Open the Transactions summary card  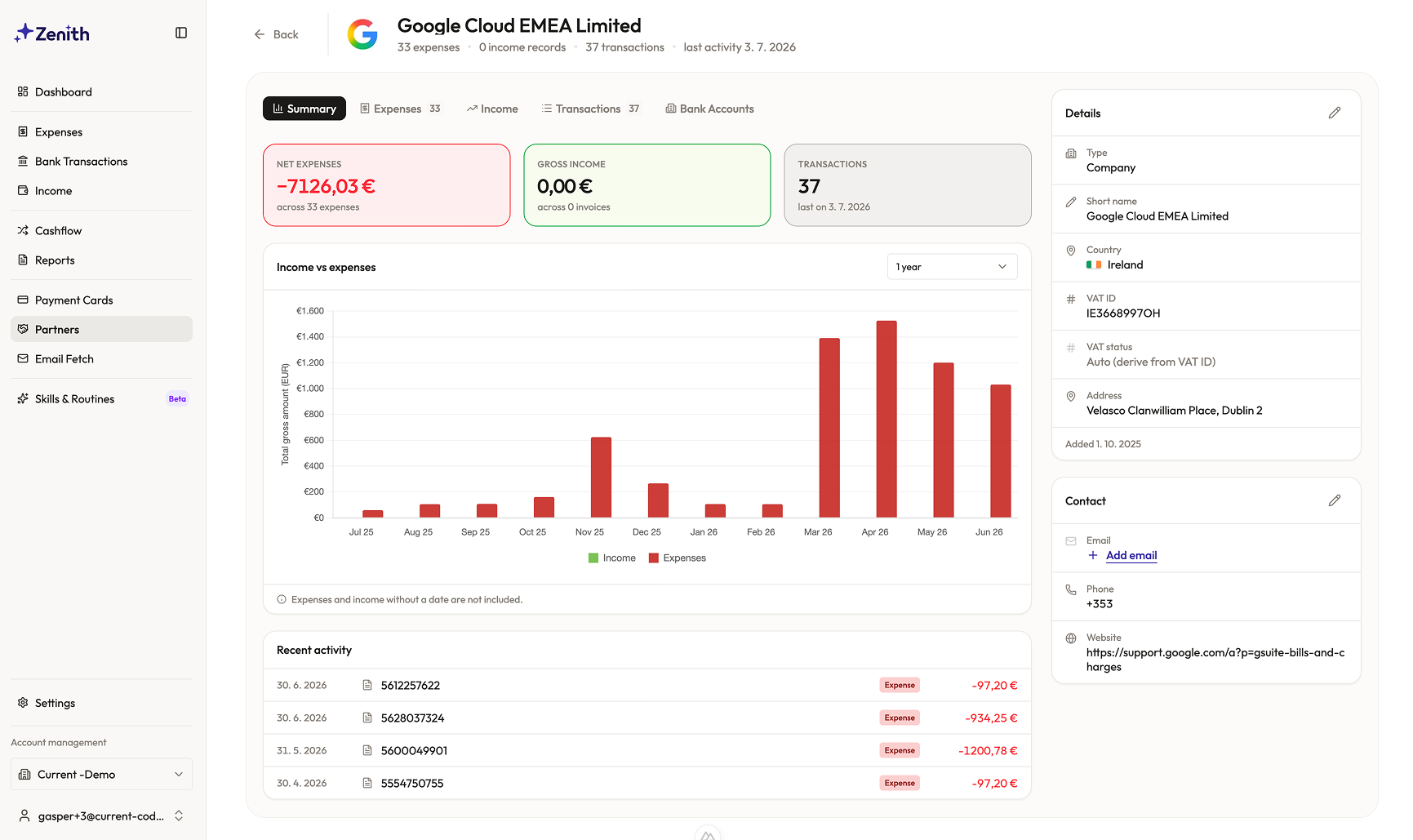tap(908, 185)
